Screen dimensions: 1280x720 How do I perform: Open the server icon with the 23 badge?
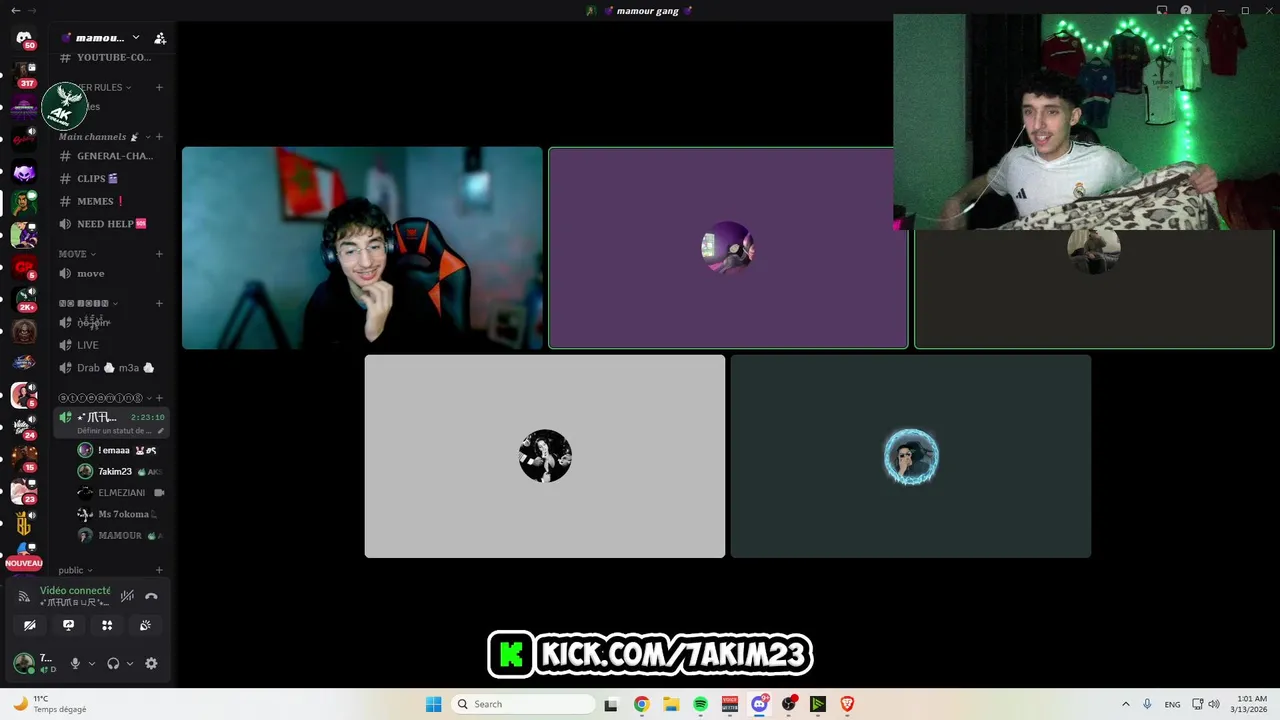pos(24,490)
